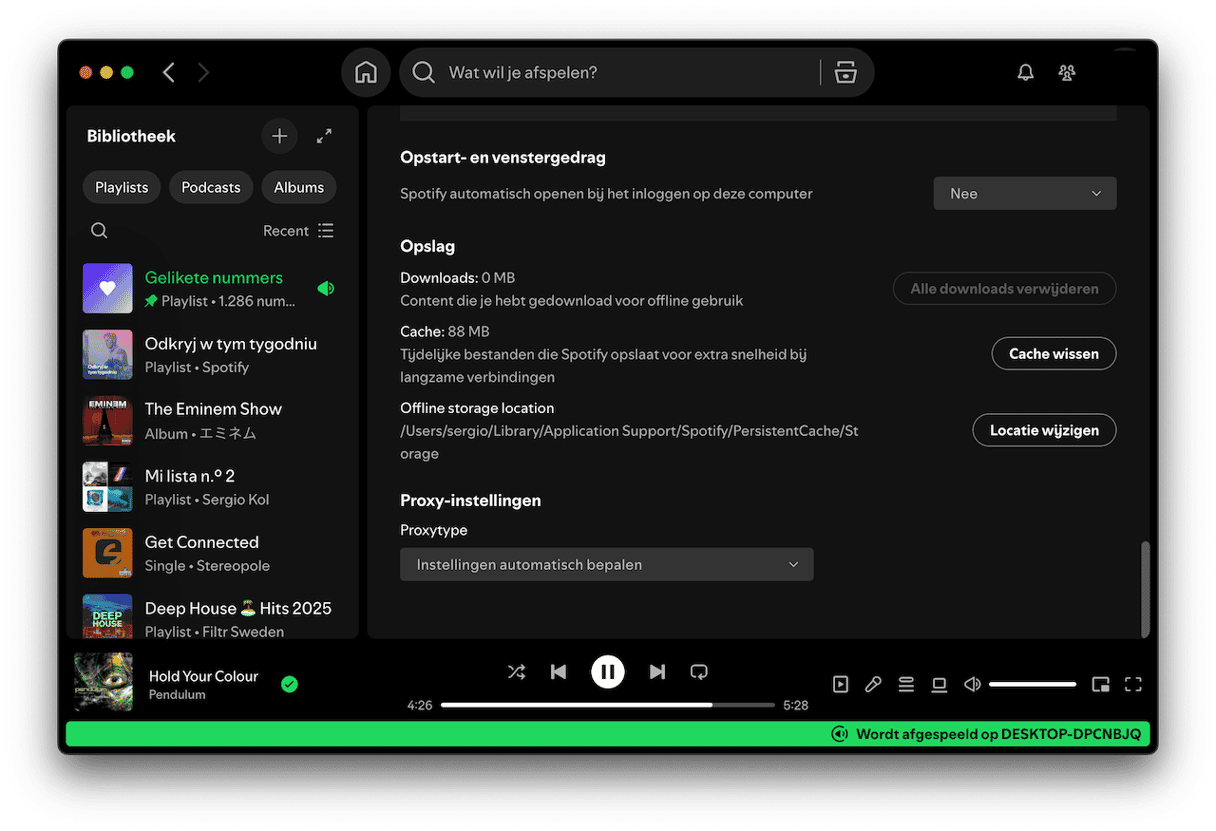
Task: Click the Proxy-instellingen heading
Action: [471, 500]
